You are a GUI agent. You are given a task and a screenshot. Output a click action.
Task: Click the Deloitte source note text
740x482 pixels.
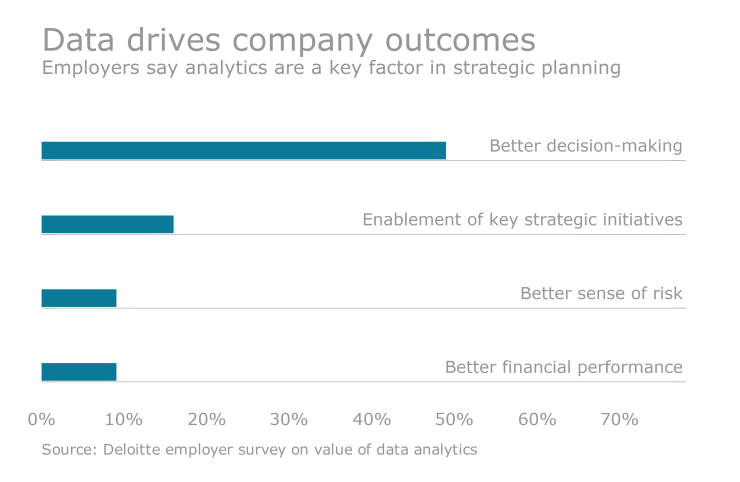click(259, 450)
